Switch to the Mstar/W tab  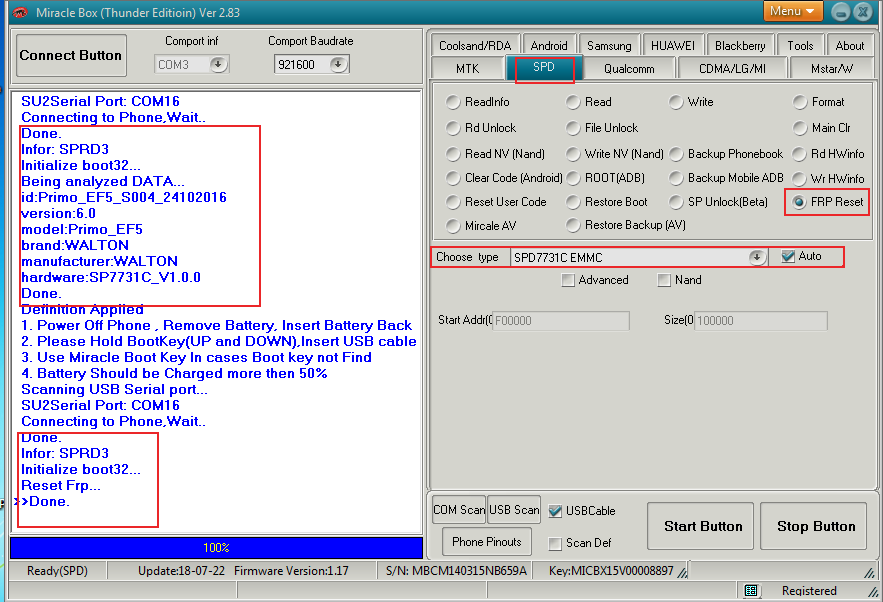pos(832,69)
